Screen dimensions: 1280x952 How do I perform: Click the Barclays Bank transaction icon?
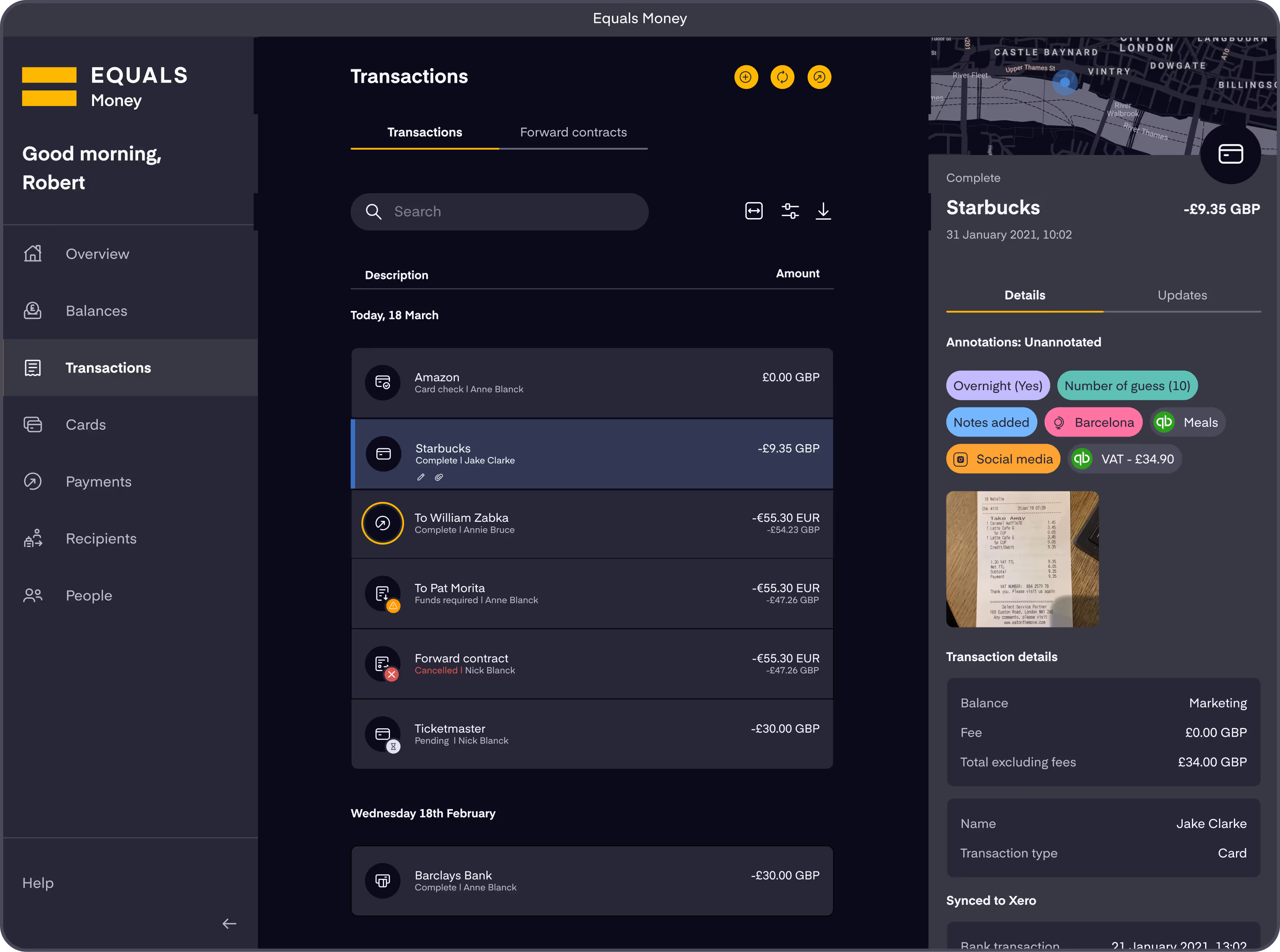(x=383, y=881)
